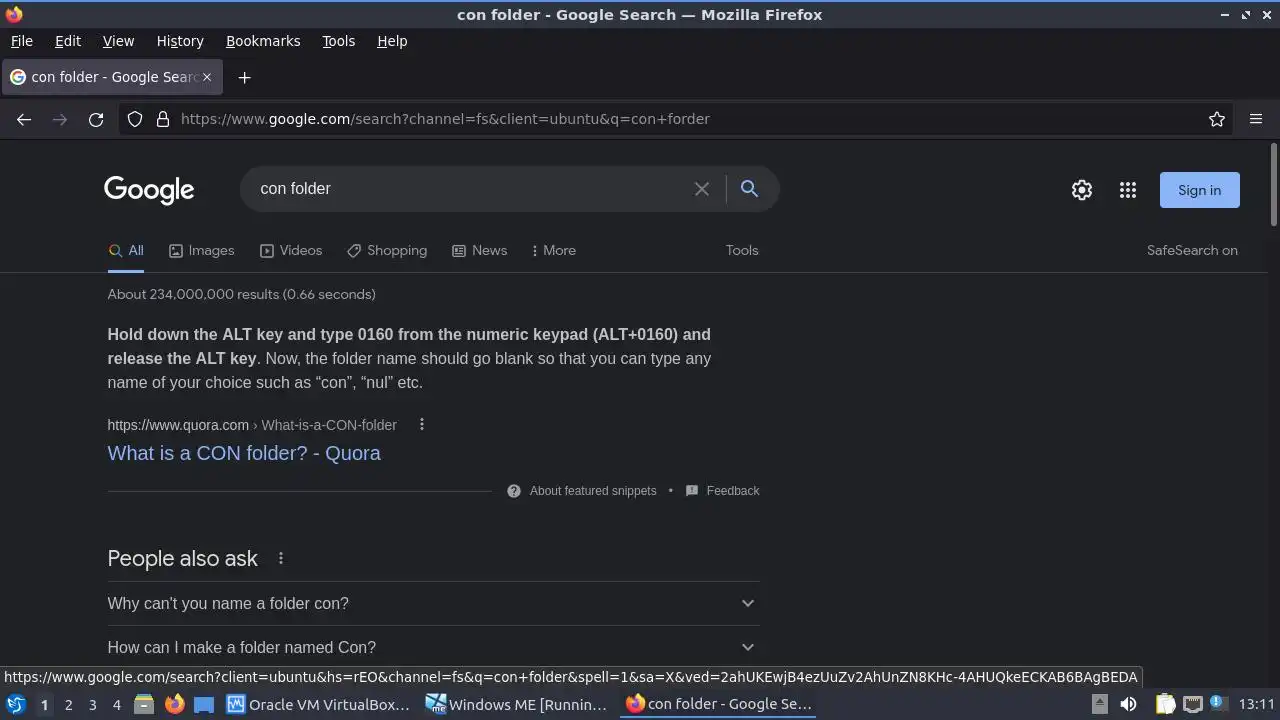Clear the Google search box text
Viewport: 1280px width, 720px height.
point(702,189)
